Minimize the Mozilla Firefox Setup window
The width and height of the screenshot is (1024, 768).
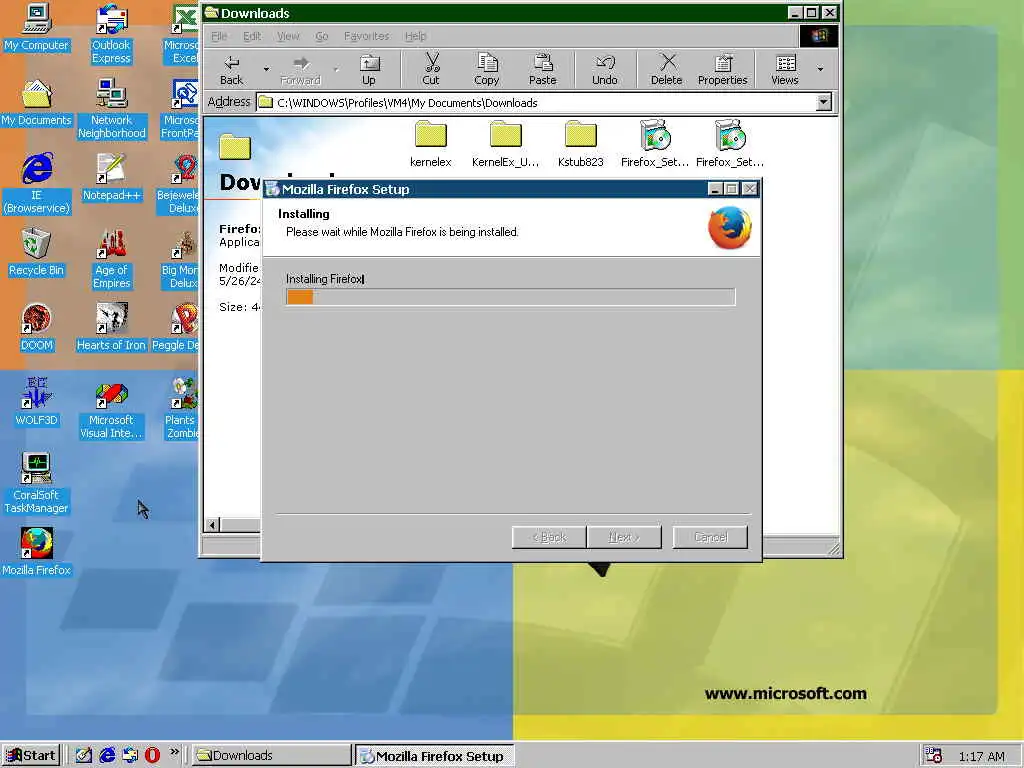[714, 189]
